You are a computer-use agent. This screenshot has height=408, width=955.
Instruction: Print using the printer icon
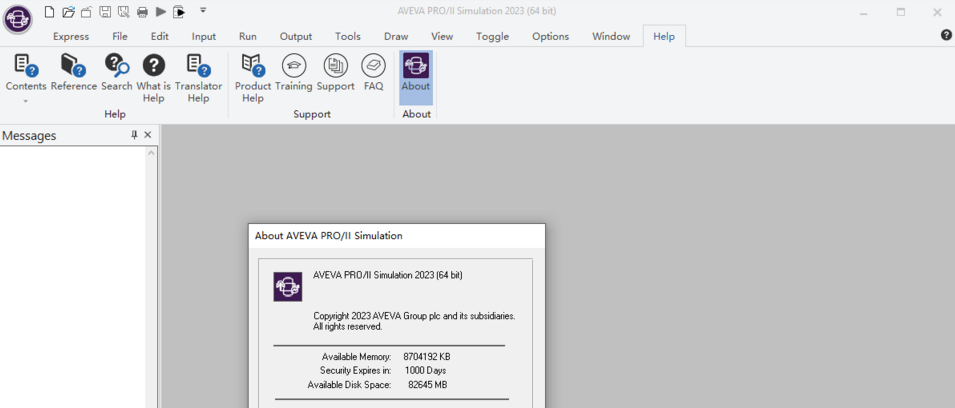coord(142,11)
